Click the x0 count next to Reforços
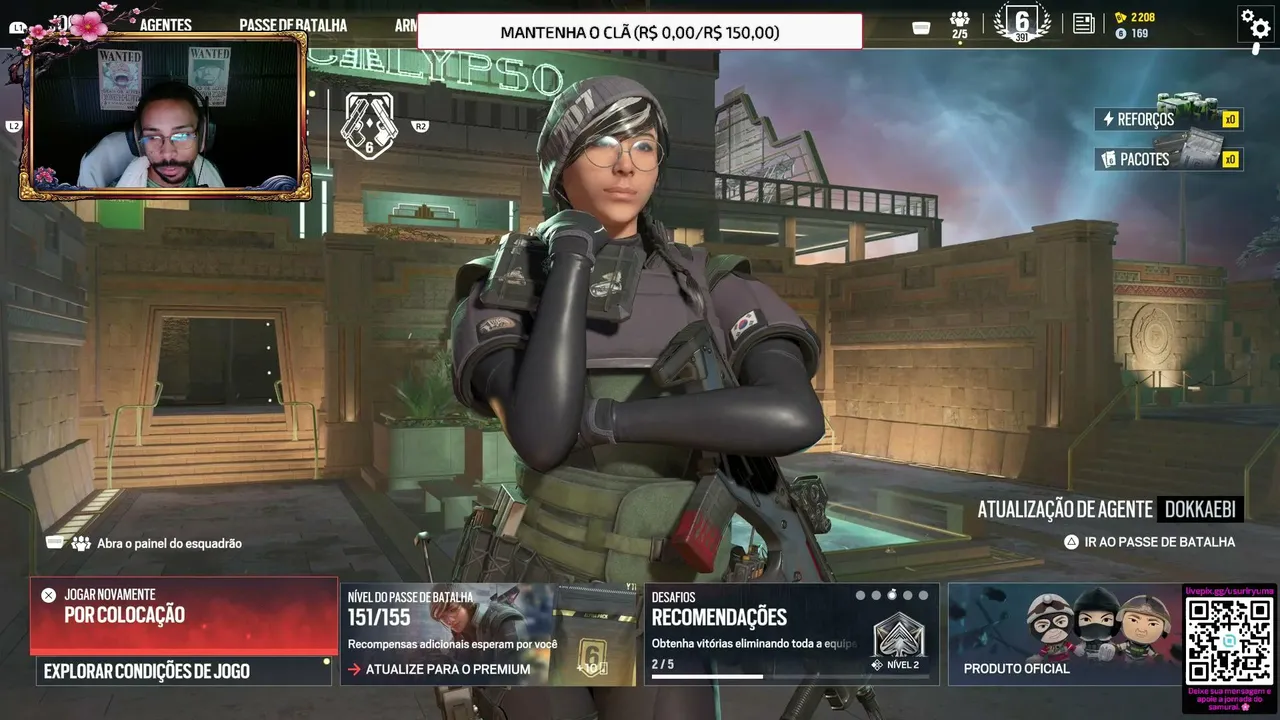The height and width of the screenshot is (720, 1280). click(1231, 119)
